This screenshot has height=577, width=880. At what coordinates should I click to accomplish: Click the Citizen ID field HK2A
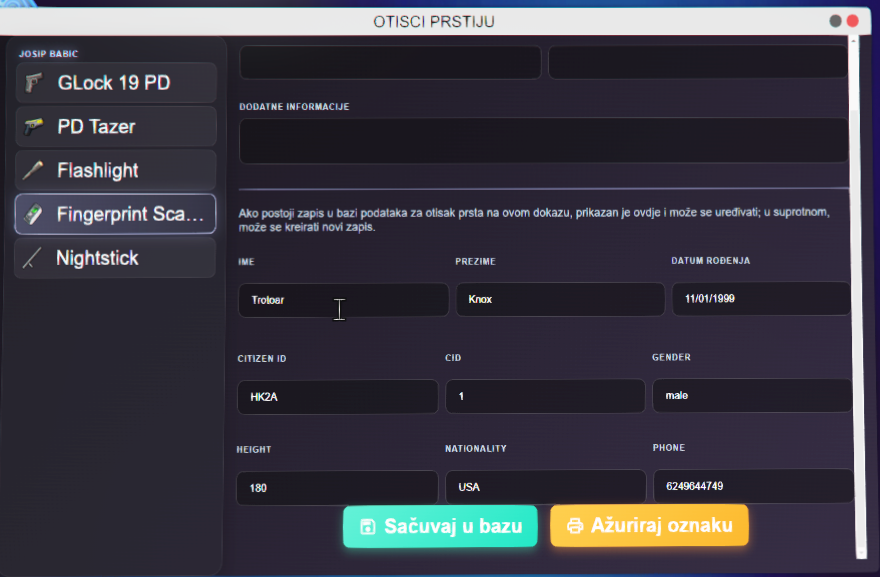(338, 397)
